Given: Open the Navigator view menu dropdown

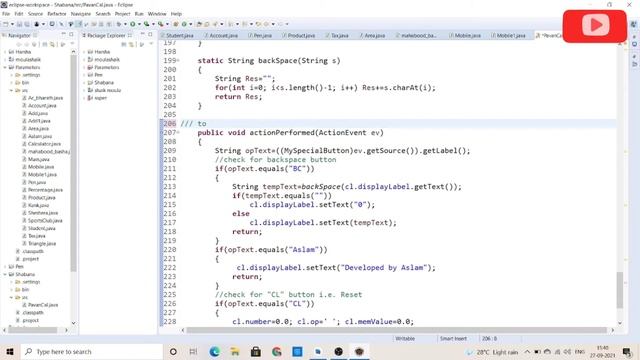Looking at the screenshot, I should (x=72, y=44).
